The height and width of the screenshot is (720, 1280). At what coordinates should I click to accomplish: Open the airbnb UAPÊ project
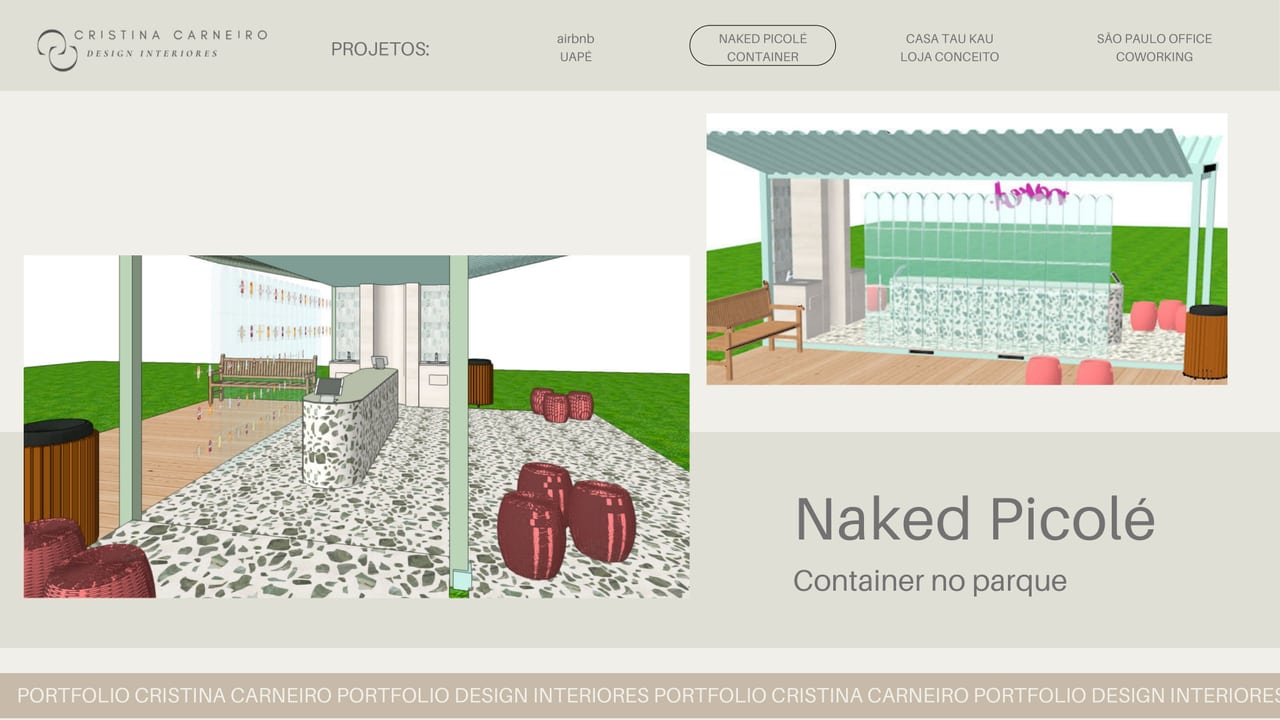coord(576,48)
